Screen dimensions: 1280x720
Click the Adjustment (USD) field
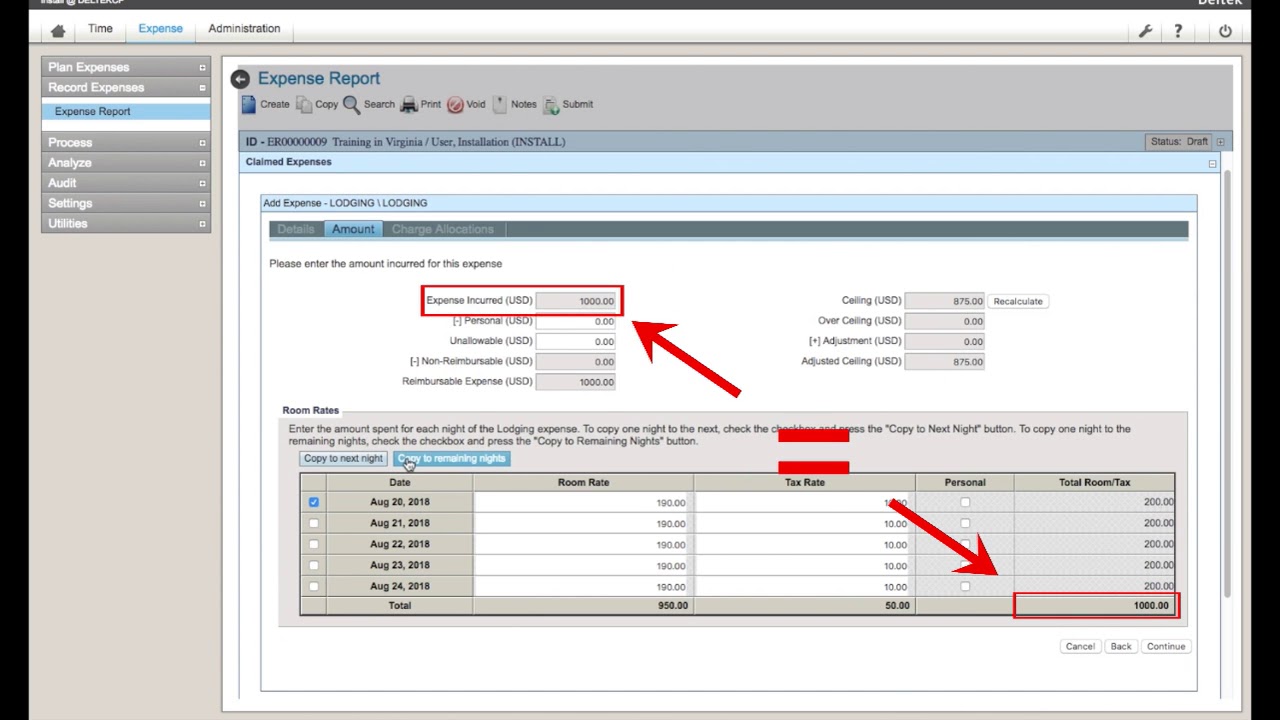coord(944,341)
